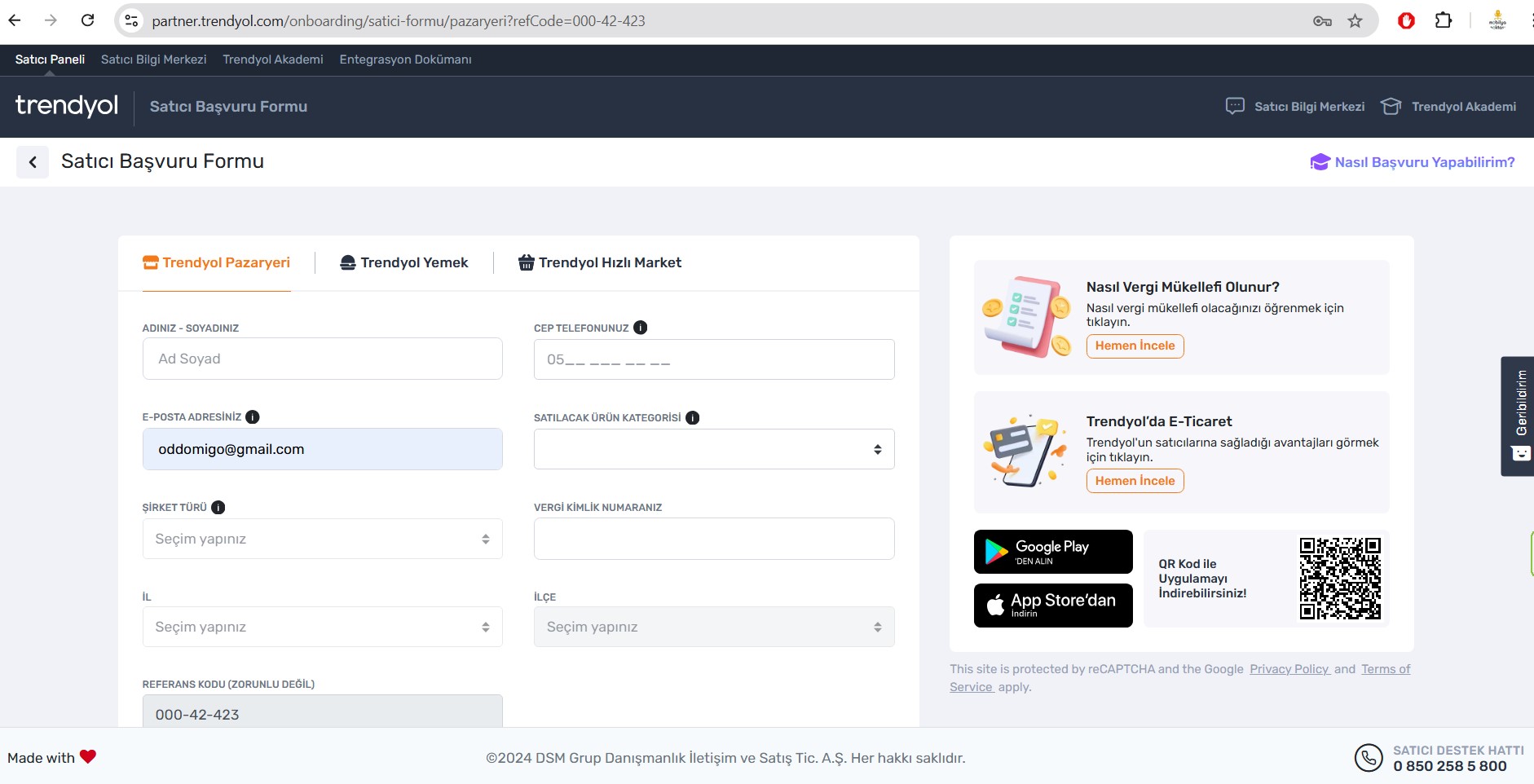
Task: Click the E-Posta Adresiniz email field
Action: 323,449
